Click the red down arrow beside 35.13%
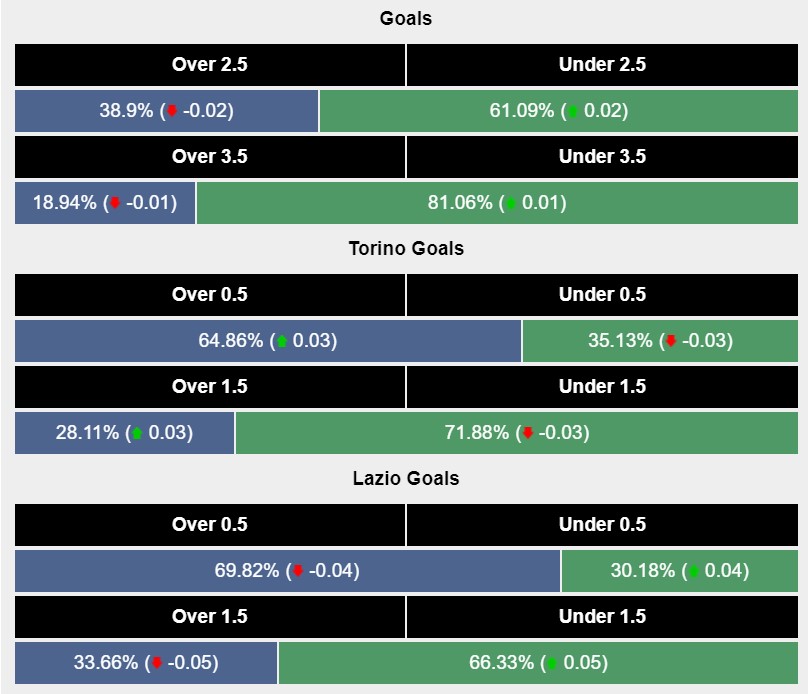808x694 pixels. tap(671, 341)
